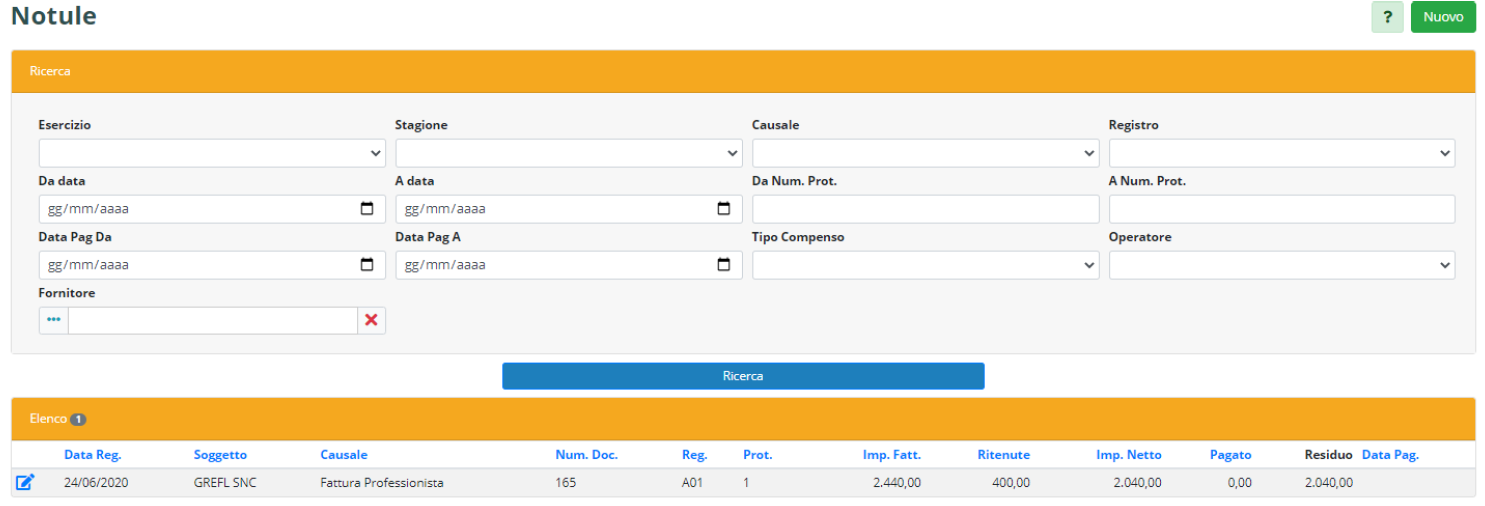Open the help question mark button
Viewport: 1485px width, 506px height.
click(1387, 18)
